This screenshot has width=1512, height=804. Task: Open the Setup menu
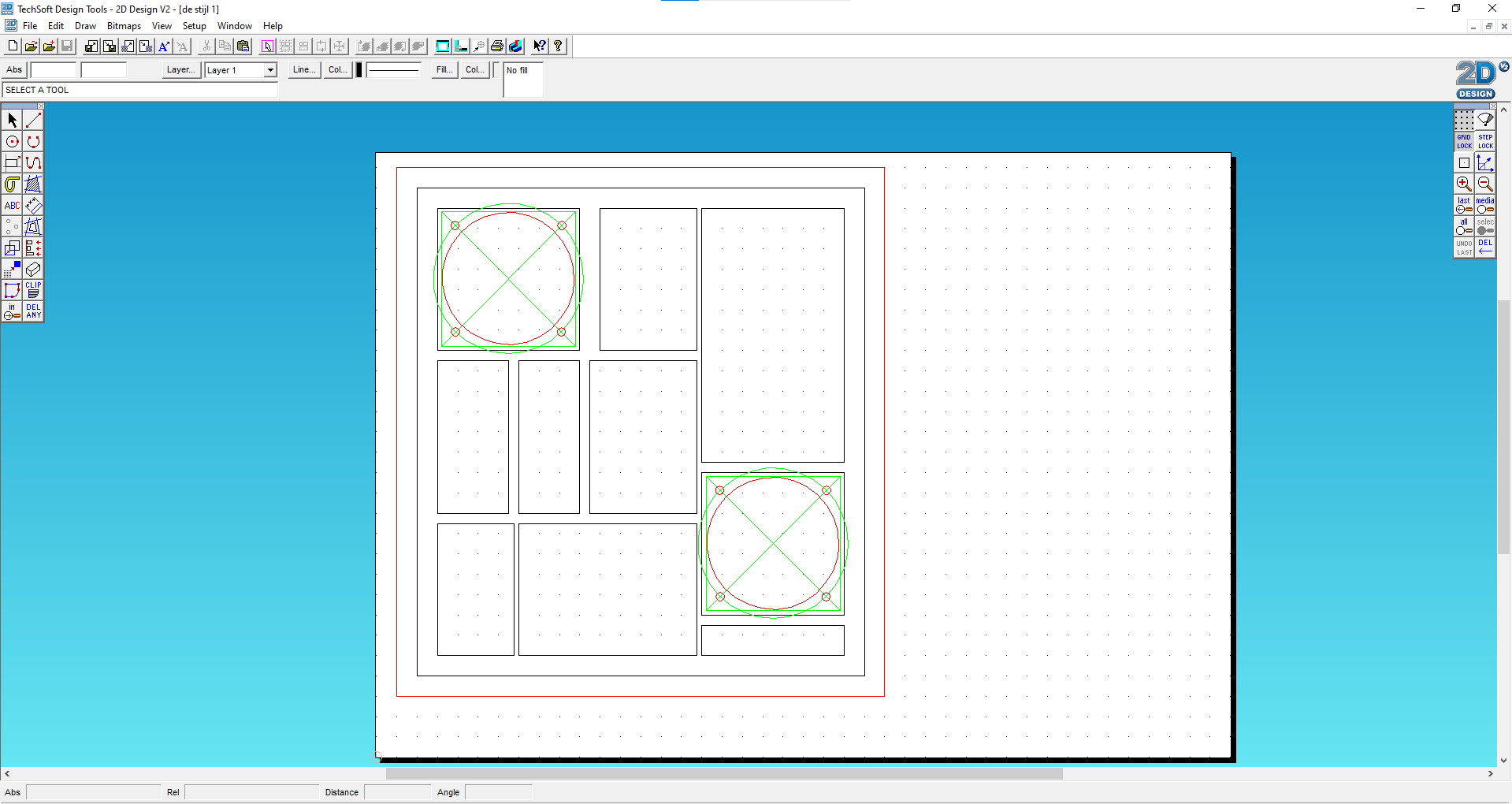194,26
